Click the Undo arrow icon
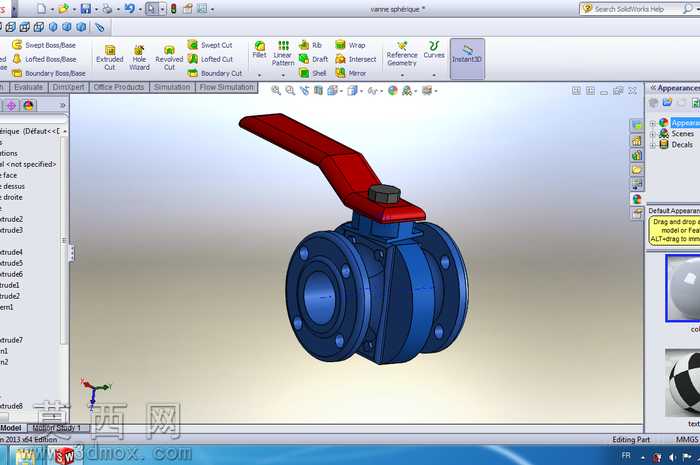 click(129, 8)
